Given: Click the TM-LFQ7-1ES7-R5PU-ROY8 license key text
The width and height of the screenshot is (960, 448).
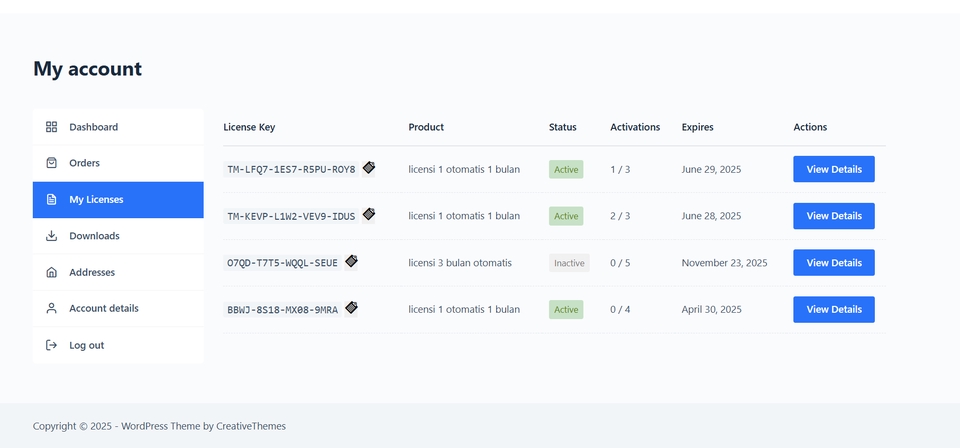Looking at the screenshot, I should click(x=291, y=170).
